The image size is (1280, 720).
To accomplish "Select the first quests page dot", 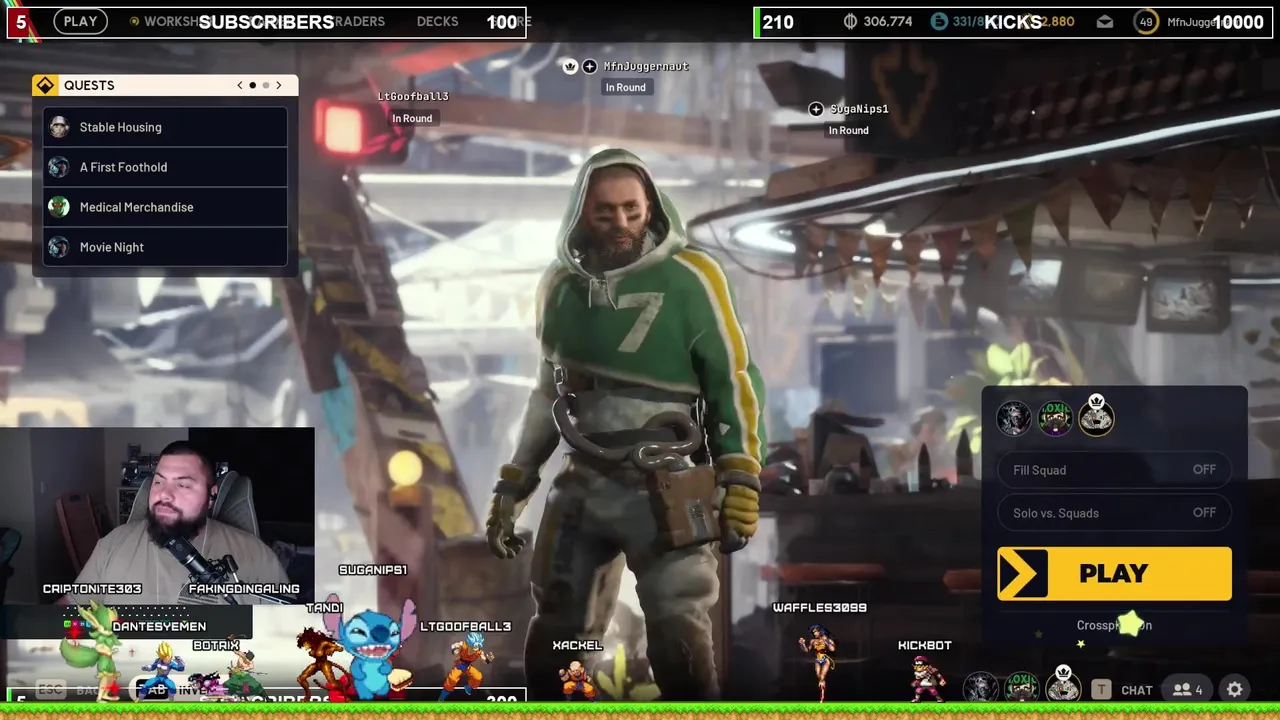I will coord(253,85).
